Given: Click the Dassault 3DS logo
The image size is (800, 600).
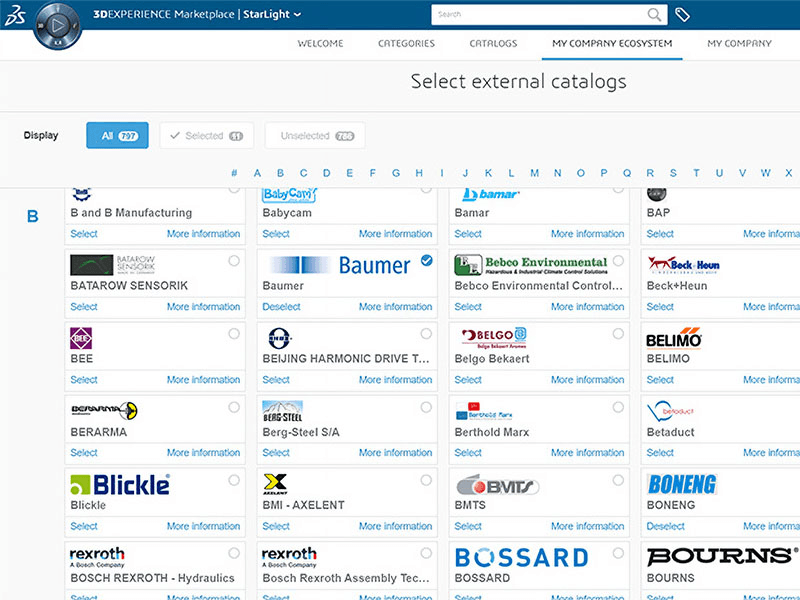Looking at the screenshot, I should click(14, 14).
